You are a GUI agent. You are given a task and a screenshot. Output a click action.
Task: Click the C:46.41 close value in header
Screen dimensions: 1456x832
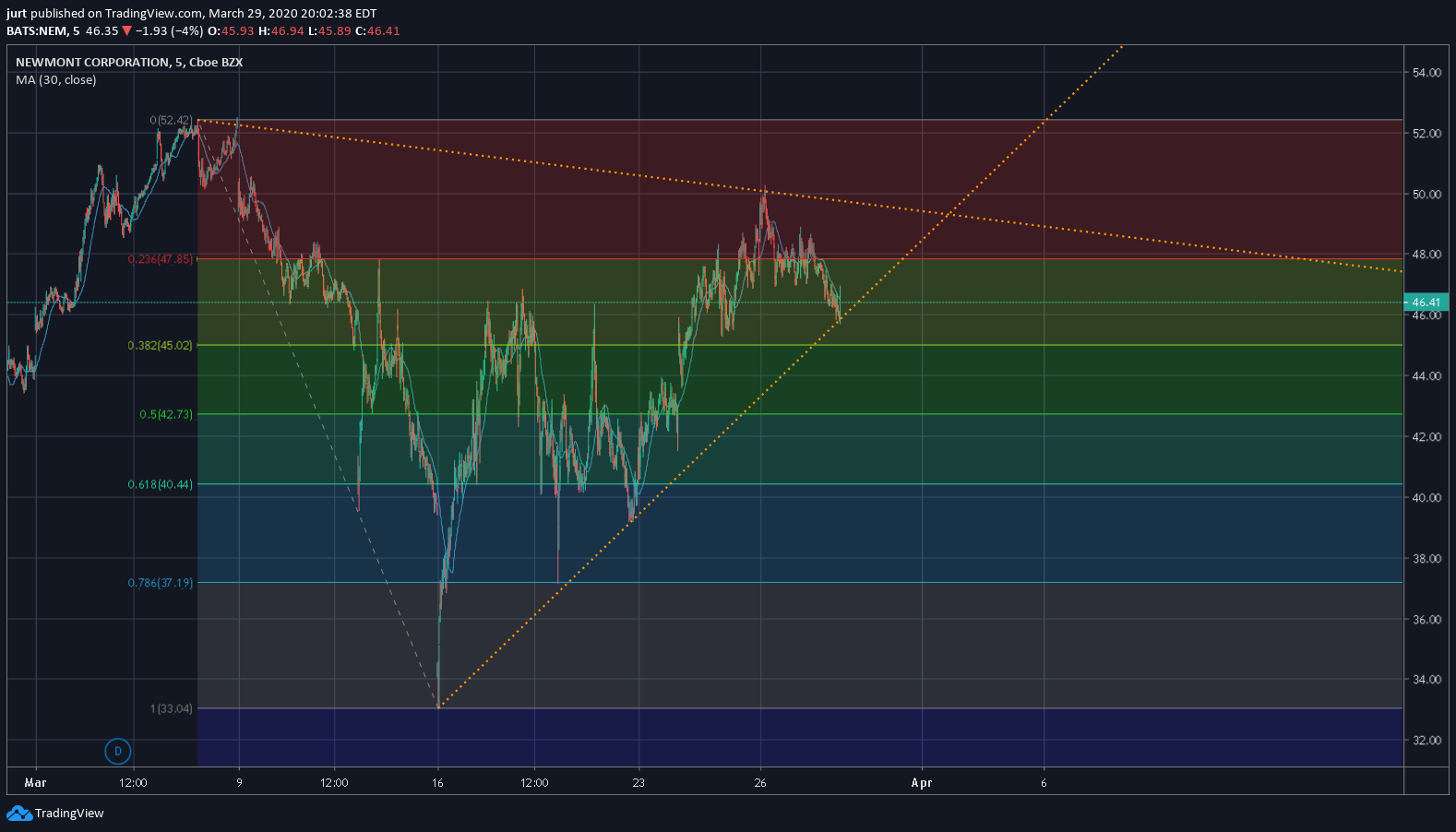(378, 31)
